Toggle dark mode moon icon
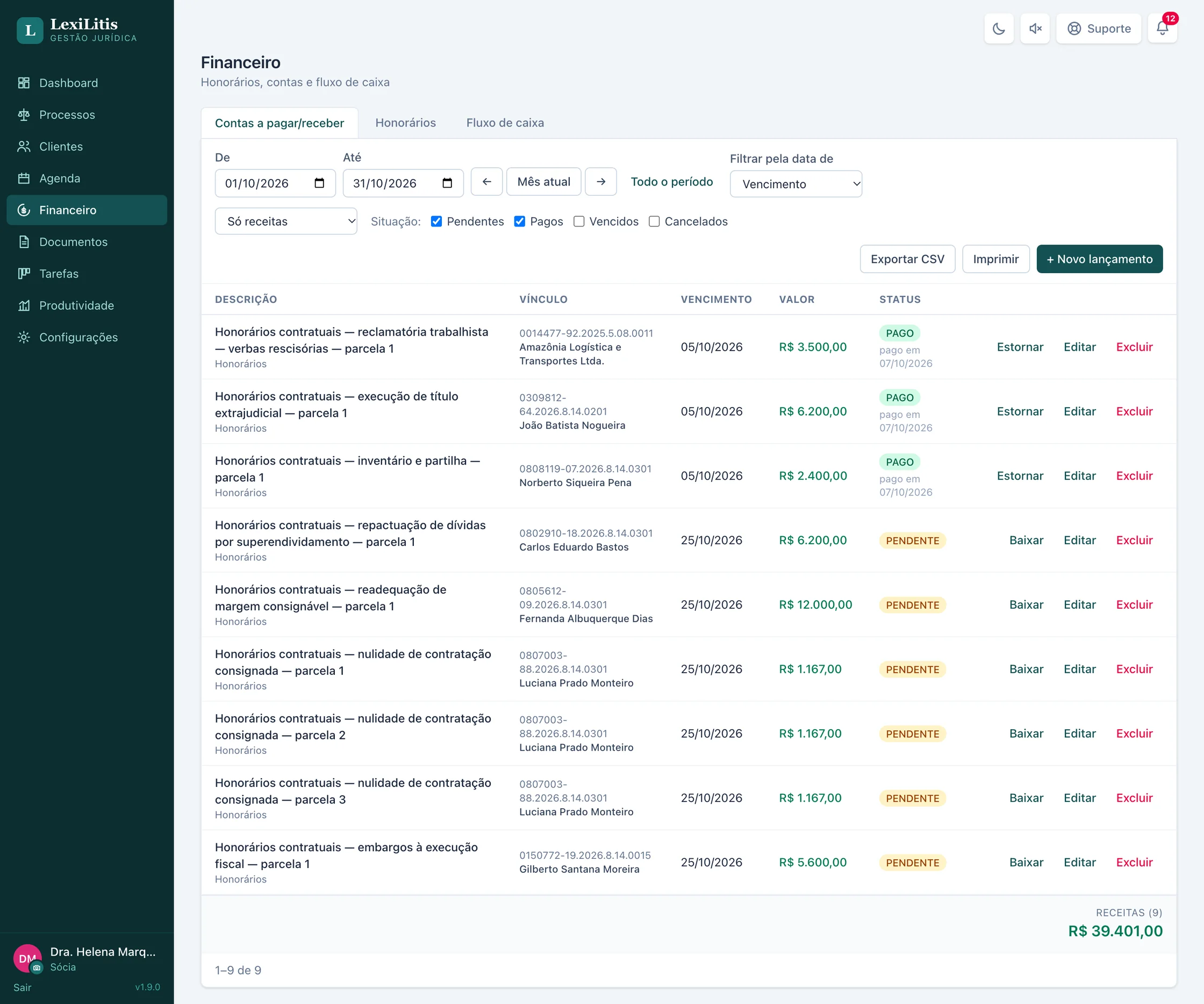Viewport: 1204px width, 1004px height. pyautogui.click(x=999, y=29)
